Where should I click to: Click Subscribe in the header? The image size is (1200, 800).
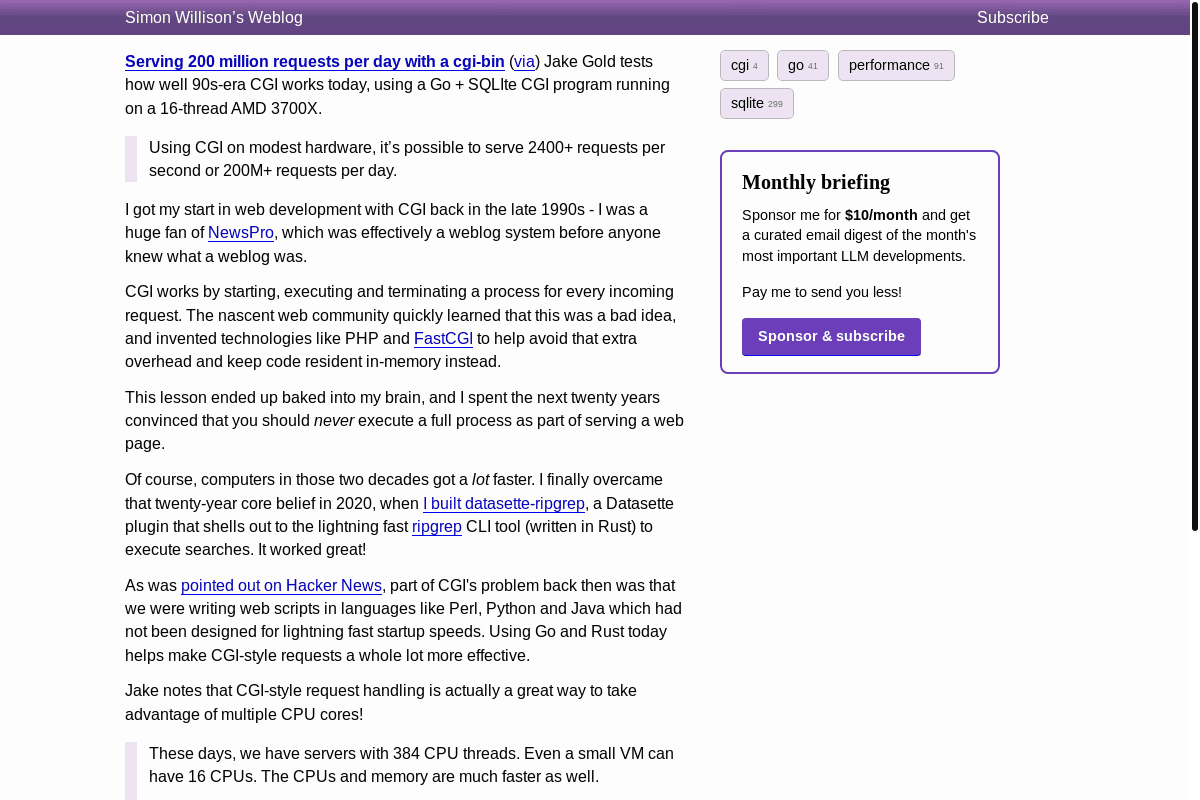pos(1012,17)
